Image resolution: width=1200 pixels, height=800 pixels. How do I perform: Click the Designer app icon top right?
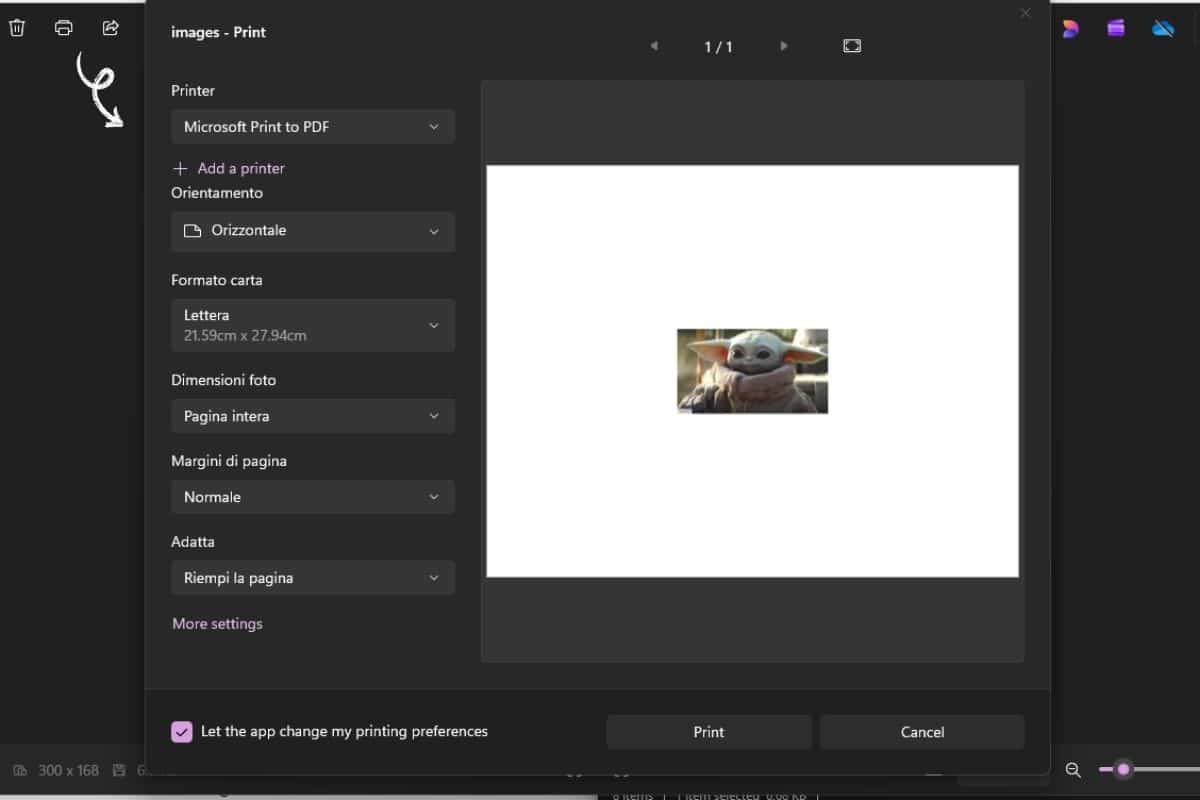(1070, 28)
